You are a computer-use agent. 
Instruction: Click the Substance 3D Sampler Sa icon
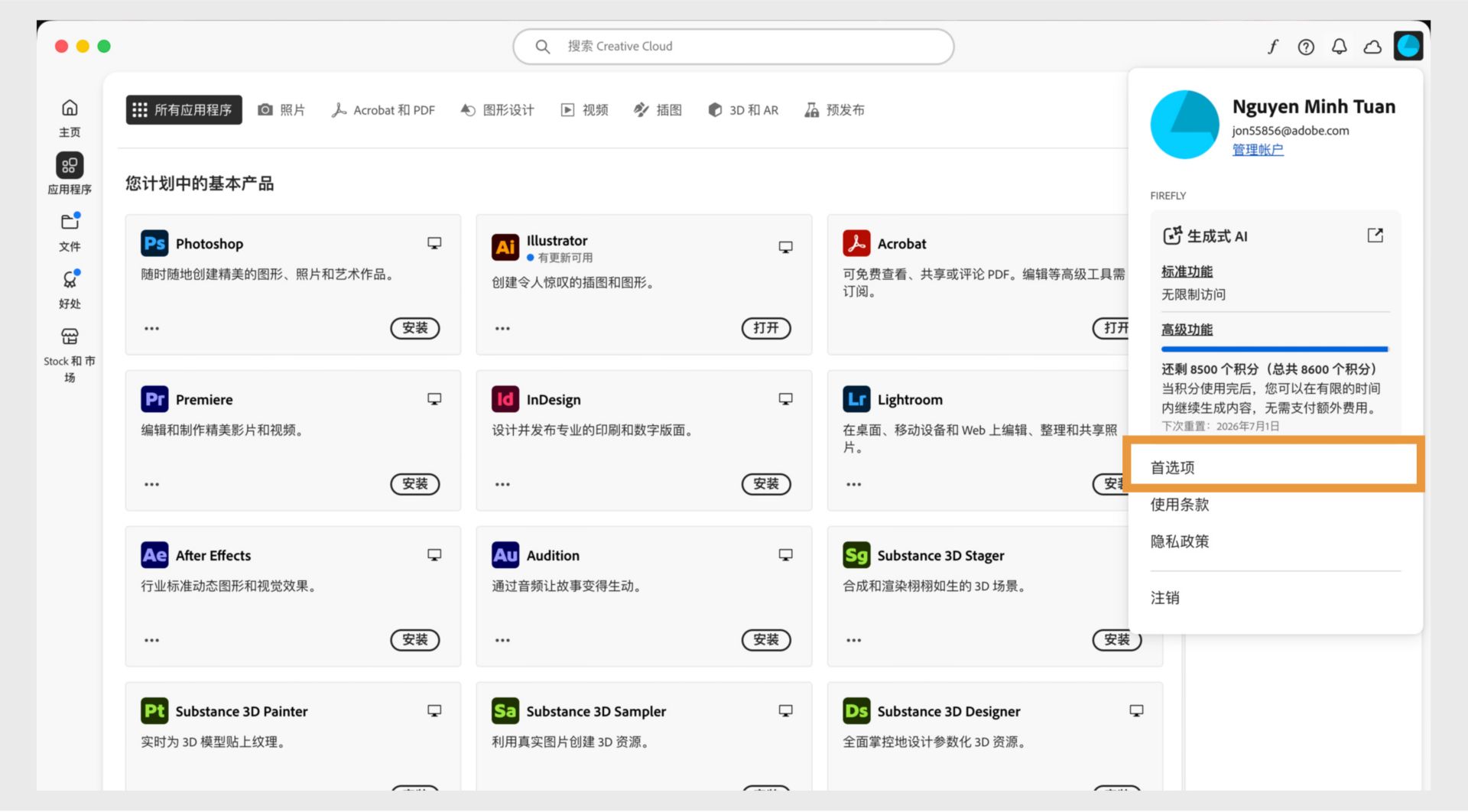(505, 711)
